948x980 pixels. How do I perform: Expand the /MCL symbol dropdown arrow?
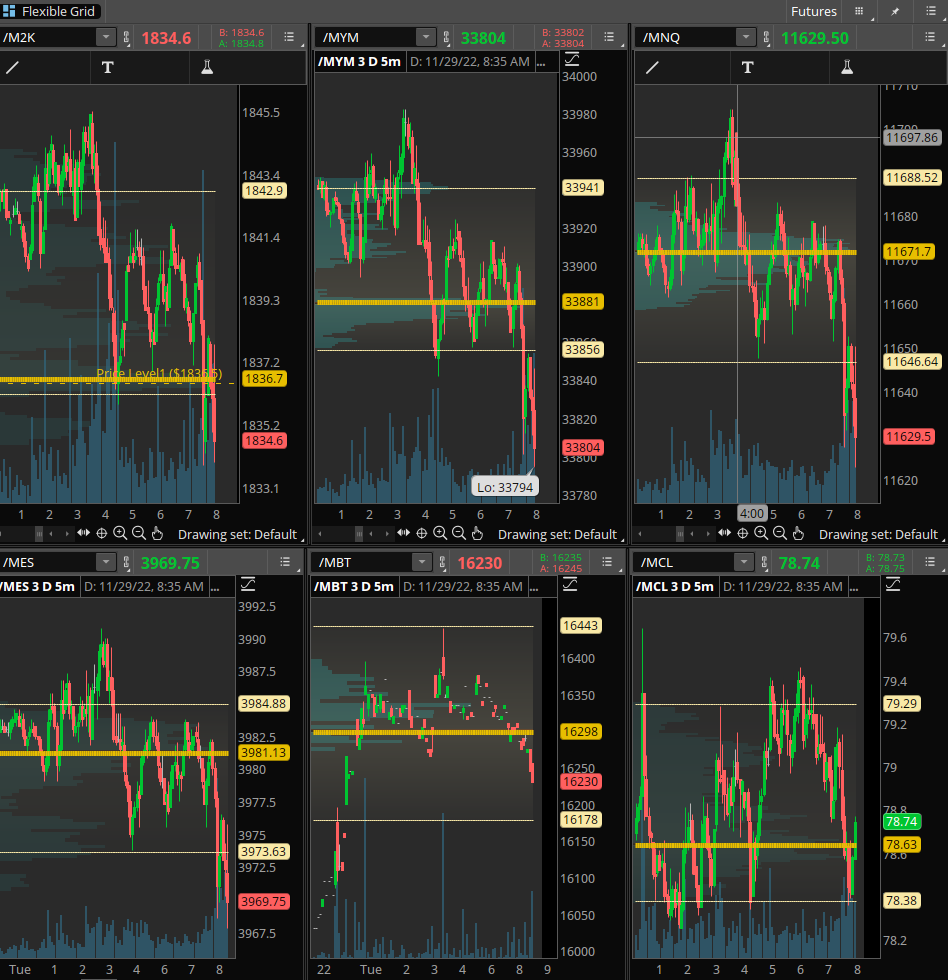click(x=744, y=562)
